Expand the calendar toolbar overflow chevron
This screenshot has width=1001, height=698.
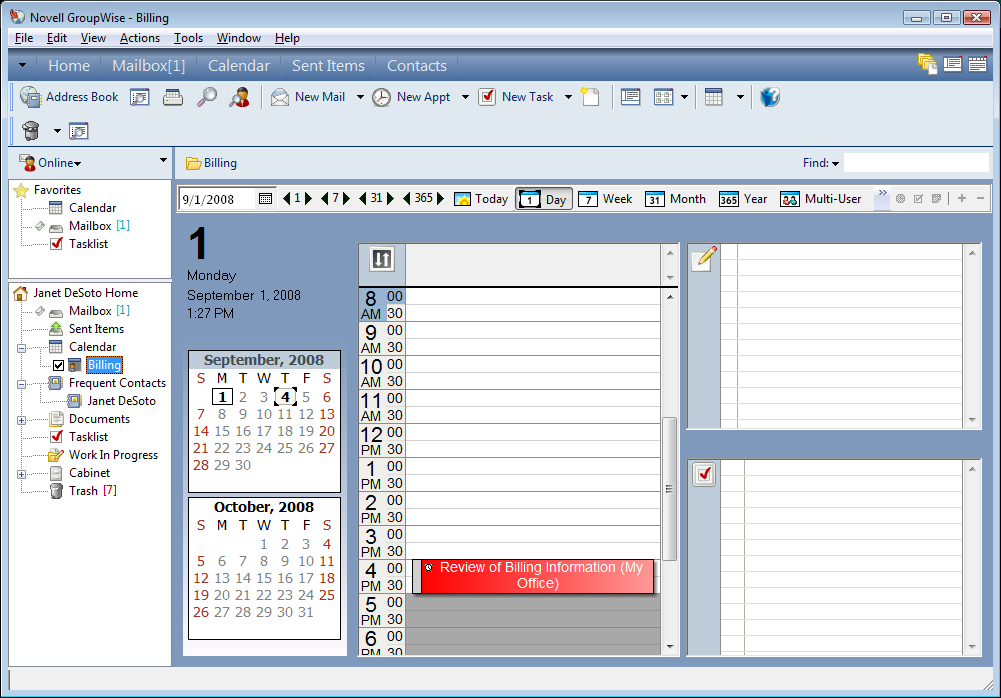pos(882,193)
